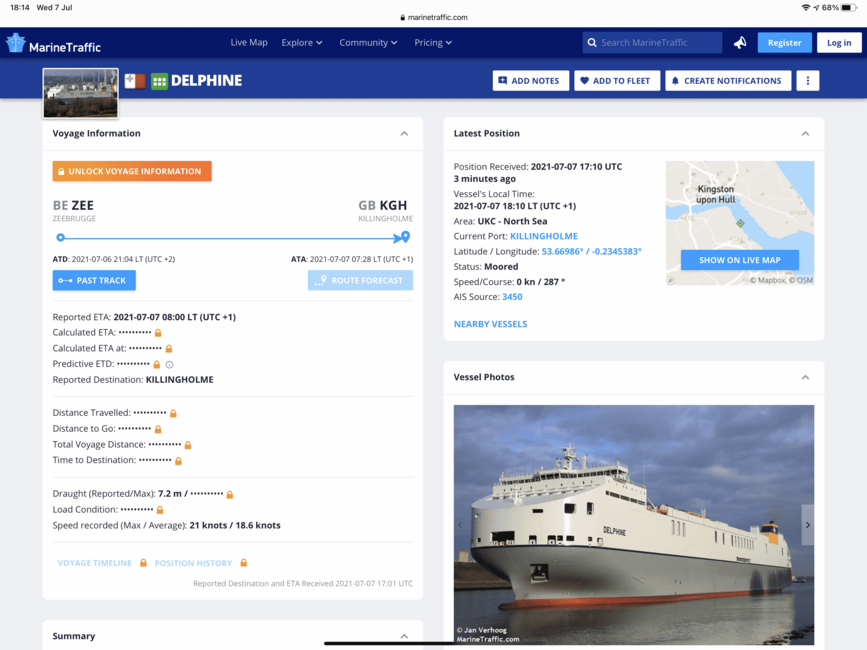This screenshot has height=650, width=867.
Task: Show previous vessel photo with left arrow
Action: [x=460, y=525]
